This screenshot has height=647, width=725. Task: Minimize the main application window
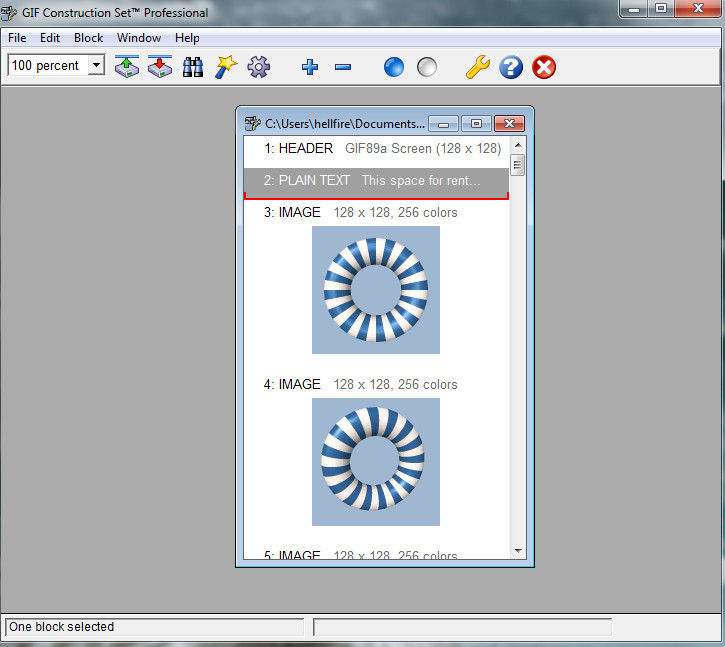634,9
